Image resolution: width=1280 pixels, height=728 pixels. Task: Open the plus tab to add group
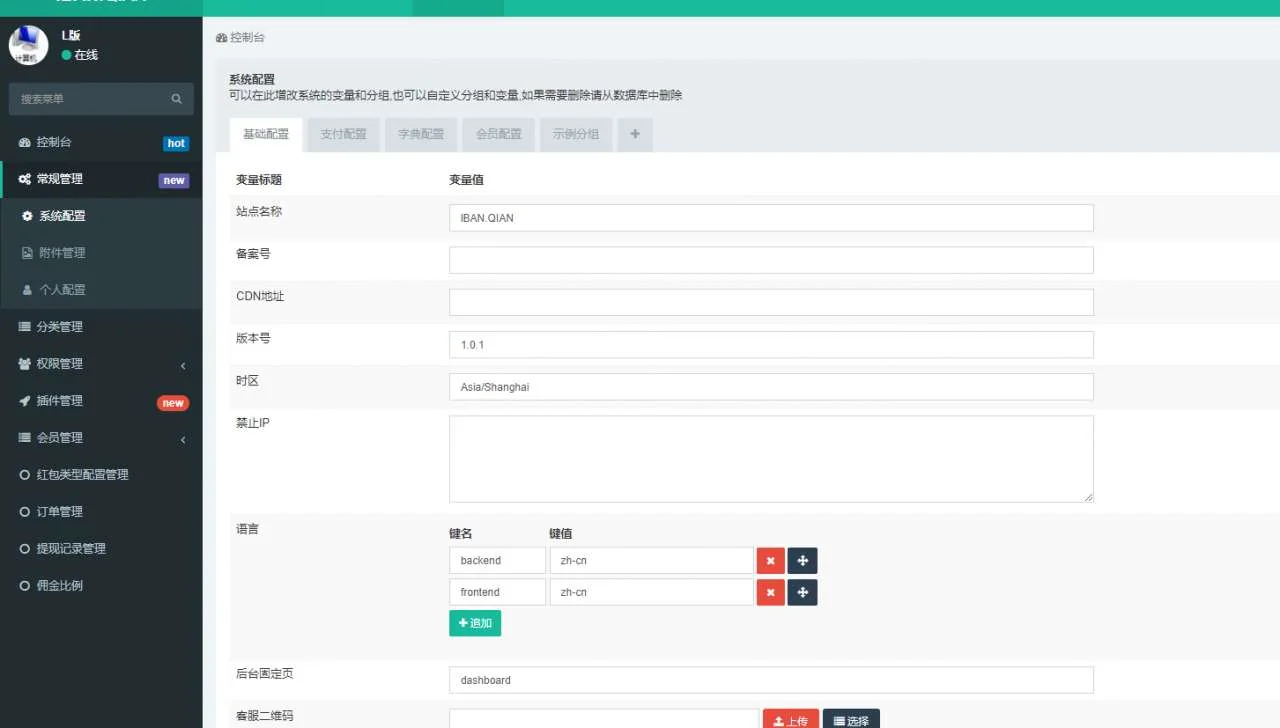click(x=635, y=134)
